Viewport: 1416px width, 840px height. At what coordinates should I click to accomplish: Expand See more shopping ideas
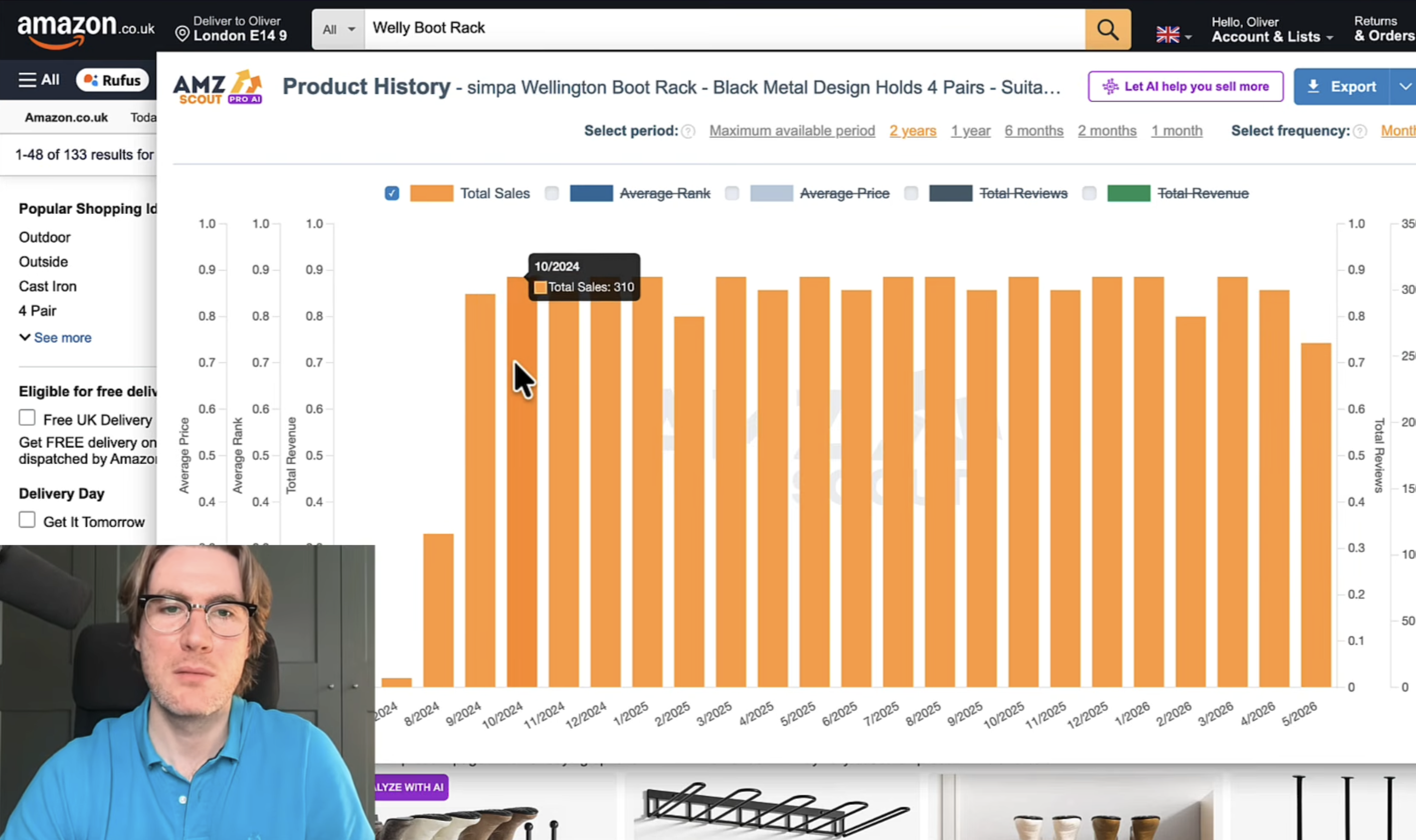(55, 338)
